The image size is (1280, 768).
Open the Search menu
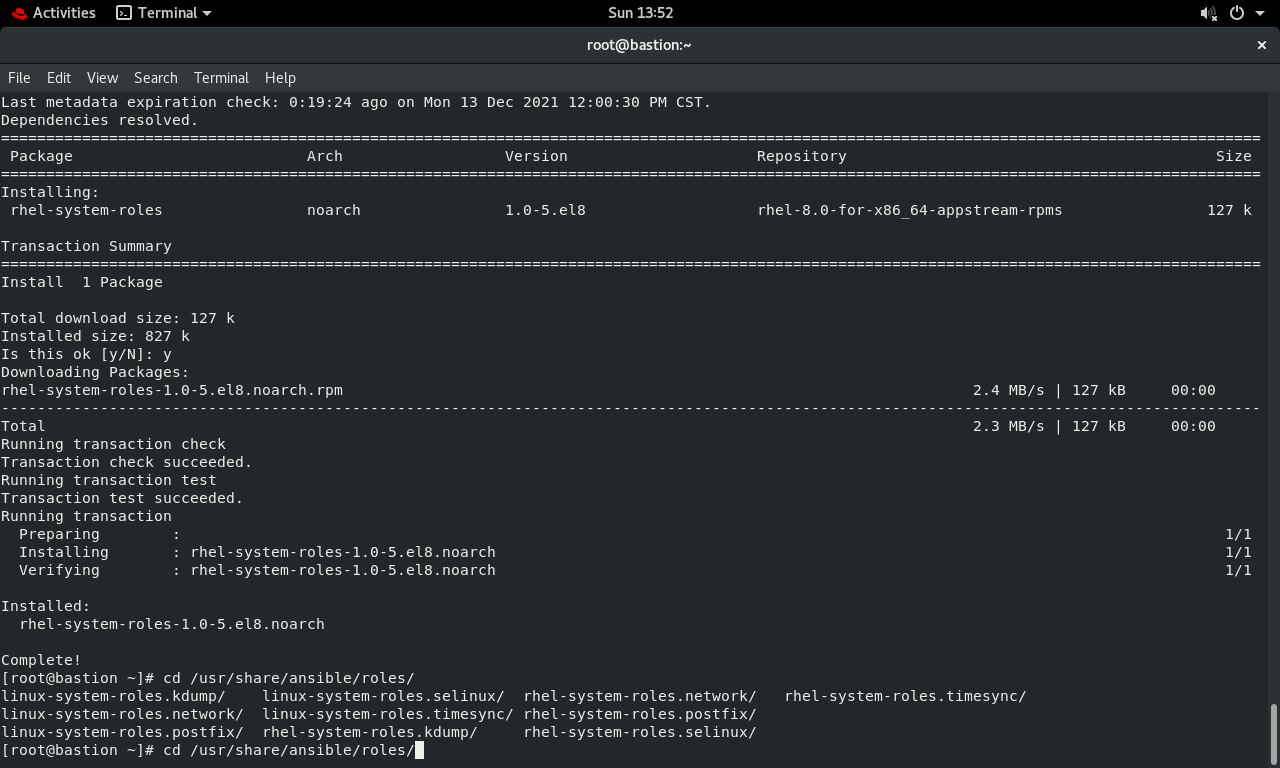pos(156,78)
